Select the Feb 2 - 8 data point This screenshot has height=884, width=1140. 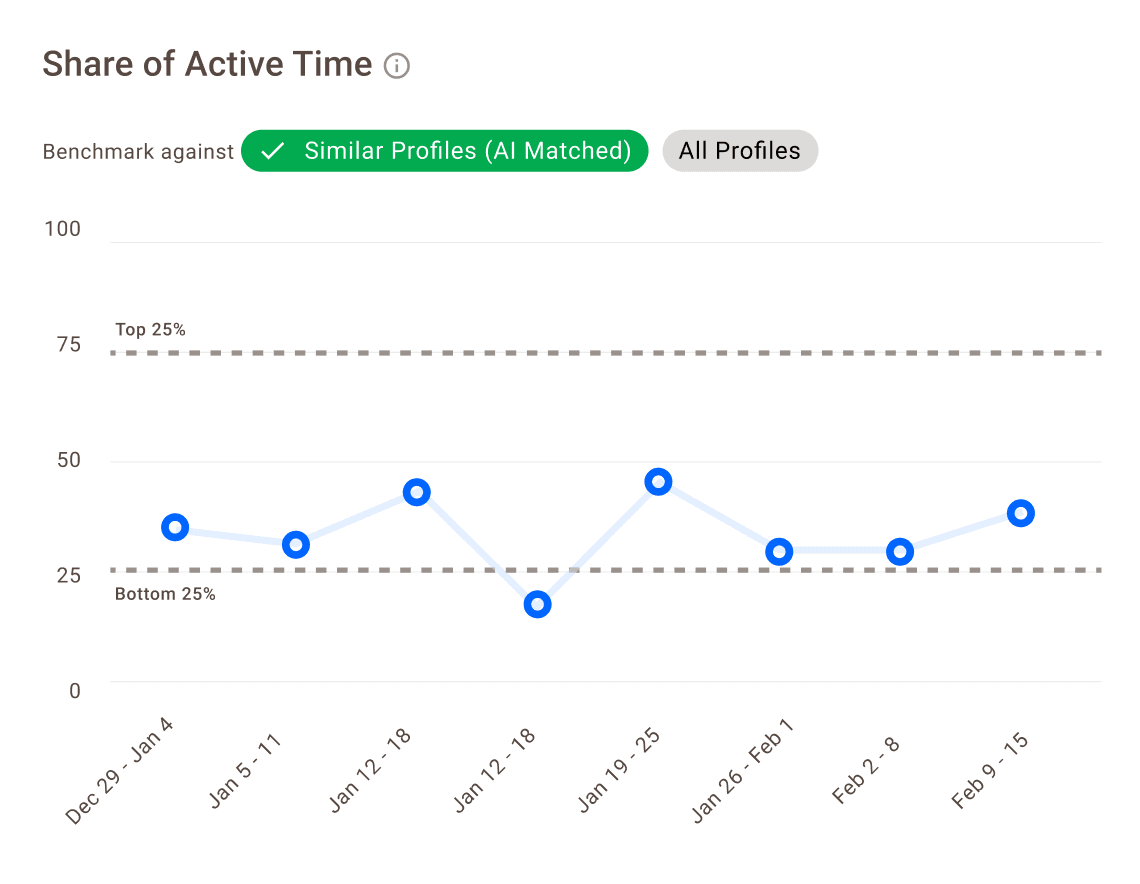[x=900, y=552]
